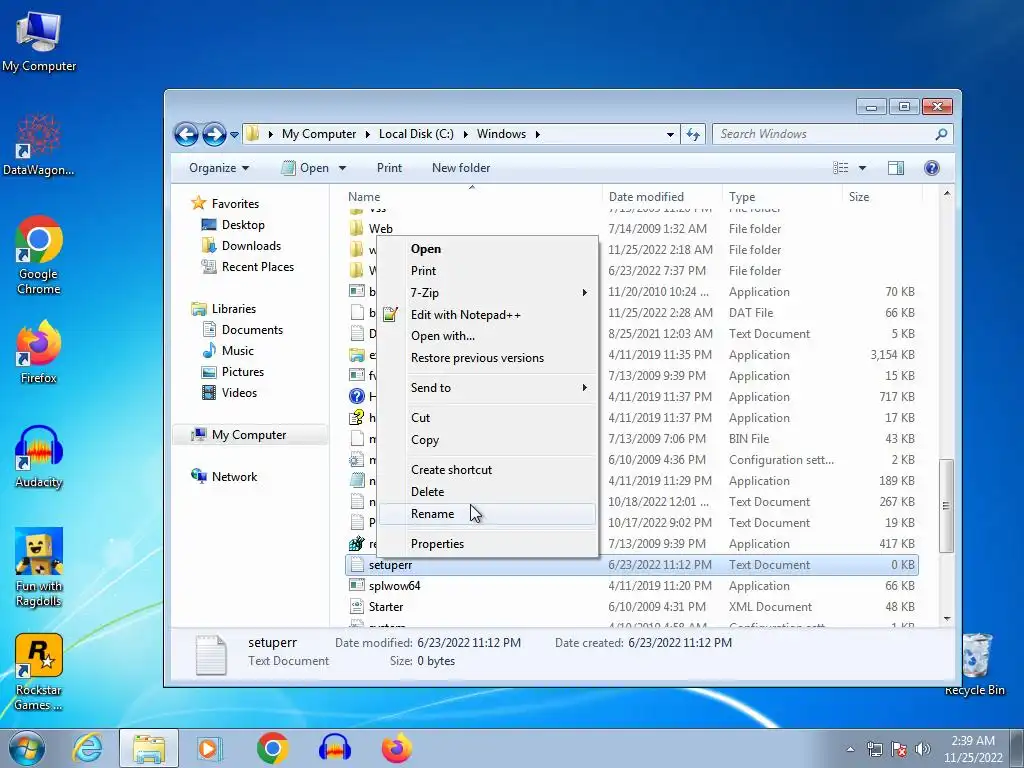The width and height of the screenshot is (1024, 768).
Task: Select Network in navigation pane
Action: 234,477
